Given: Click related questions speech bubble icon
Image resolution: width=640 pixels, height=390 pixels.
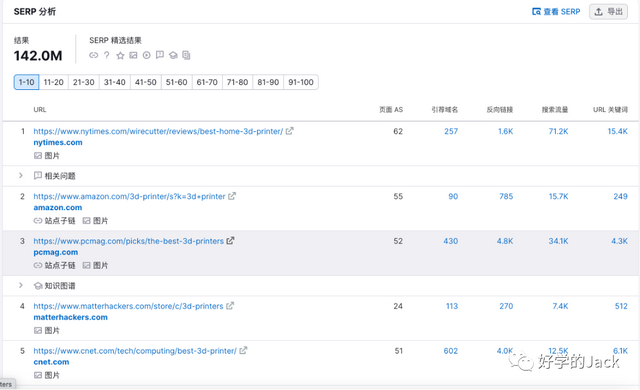Looking at the screenshot, I should click(38, 175).
